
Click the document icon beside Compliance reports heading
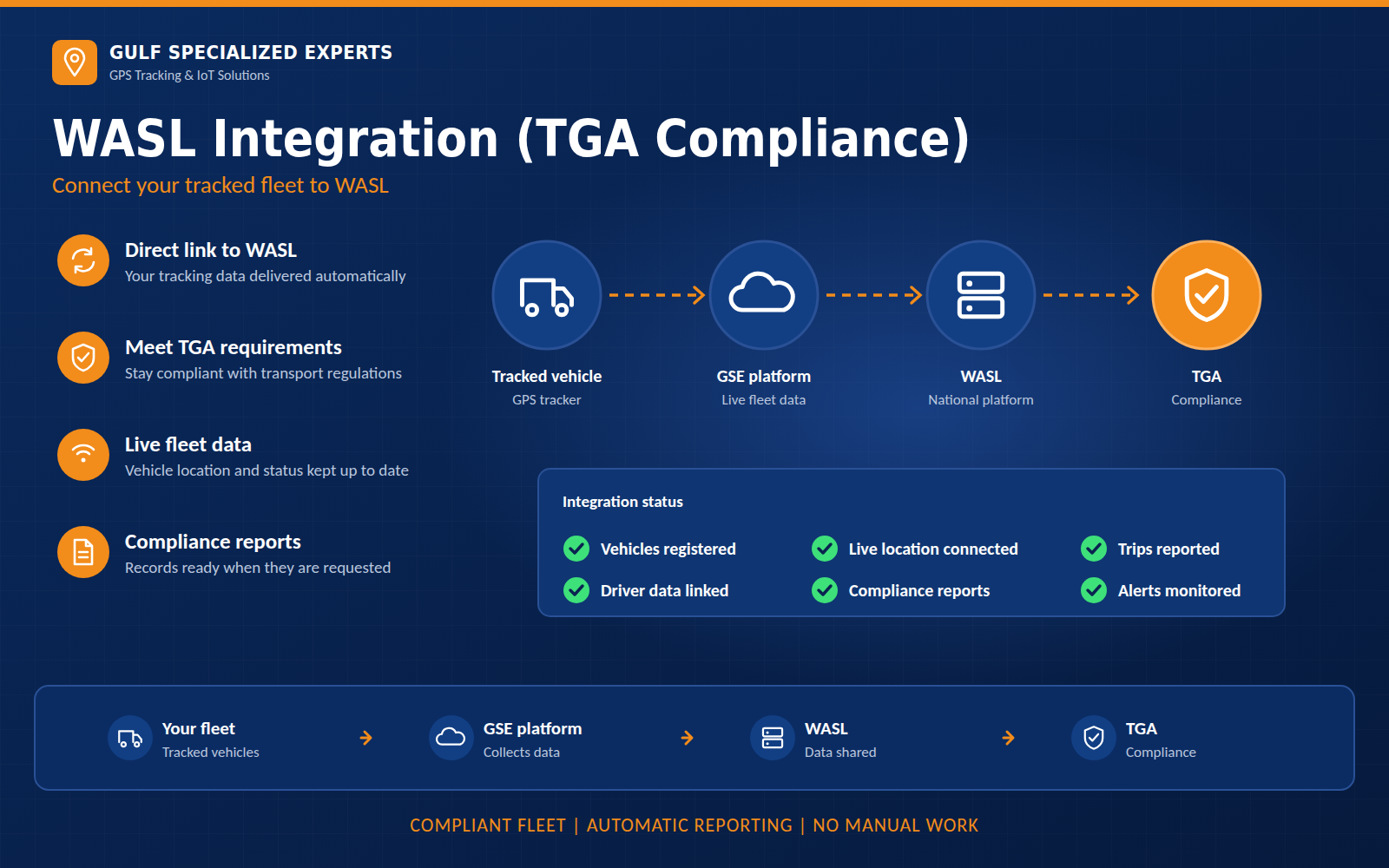point(83,552)
